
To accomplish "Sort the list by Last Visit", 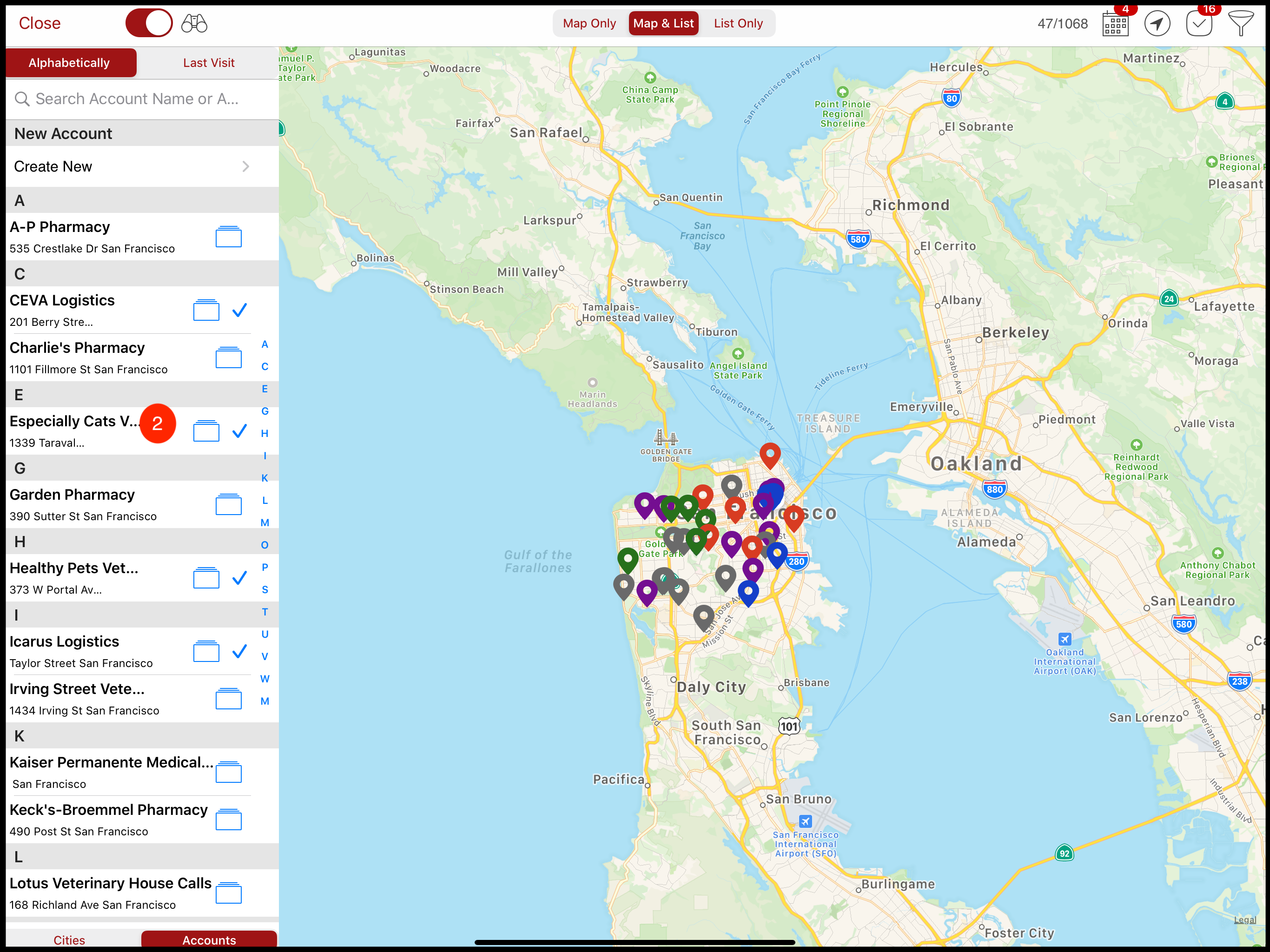I will pos(208,63).
